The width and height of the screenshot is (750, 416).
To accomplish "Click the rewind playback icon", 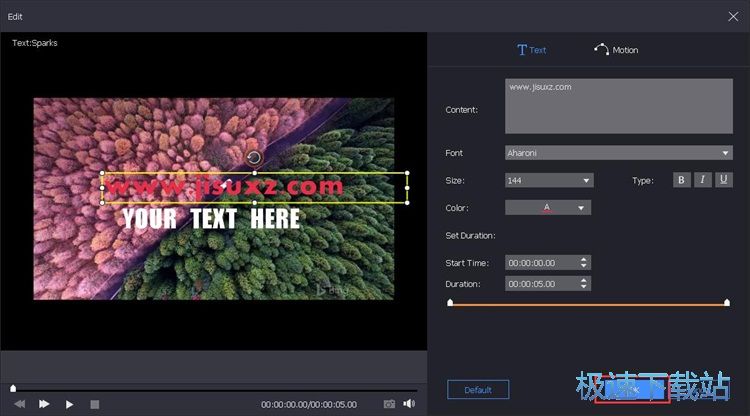I will tap(20, 404).
